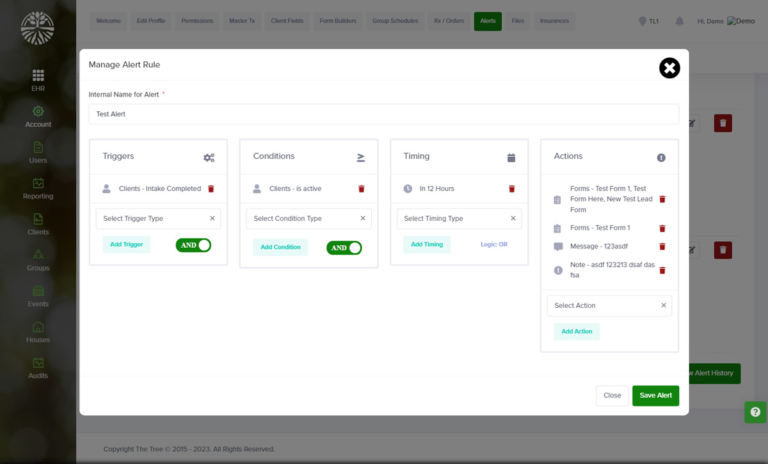Toggle the Conditions AND switch
The width and height of the screenshot is (768, 464).
344,248
